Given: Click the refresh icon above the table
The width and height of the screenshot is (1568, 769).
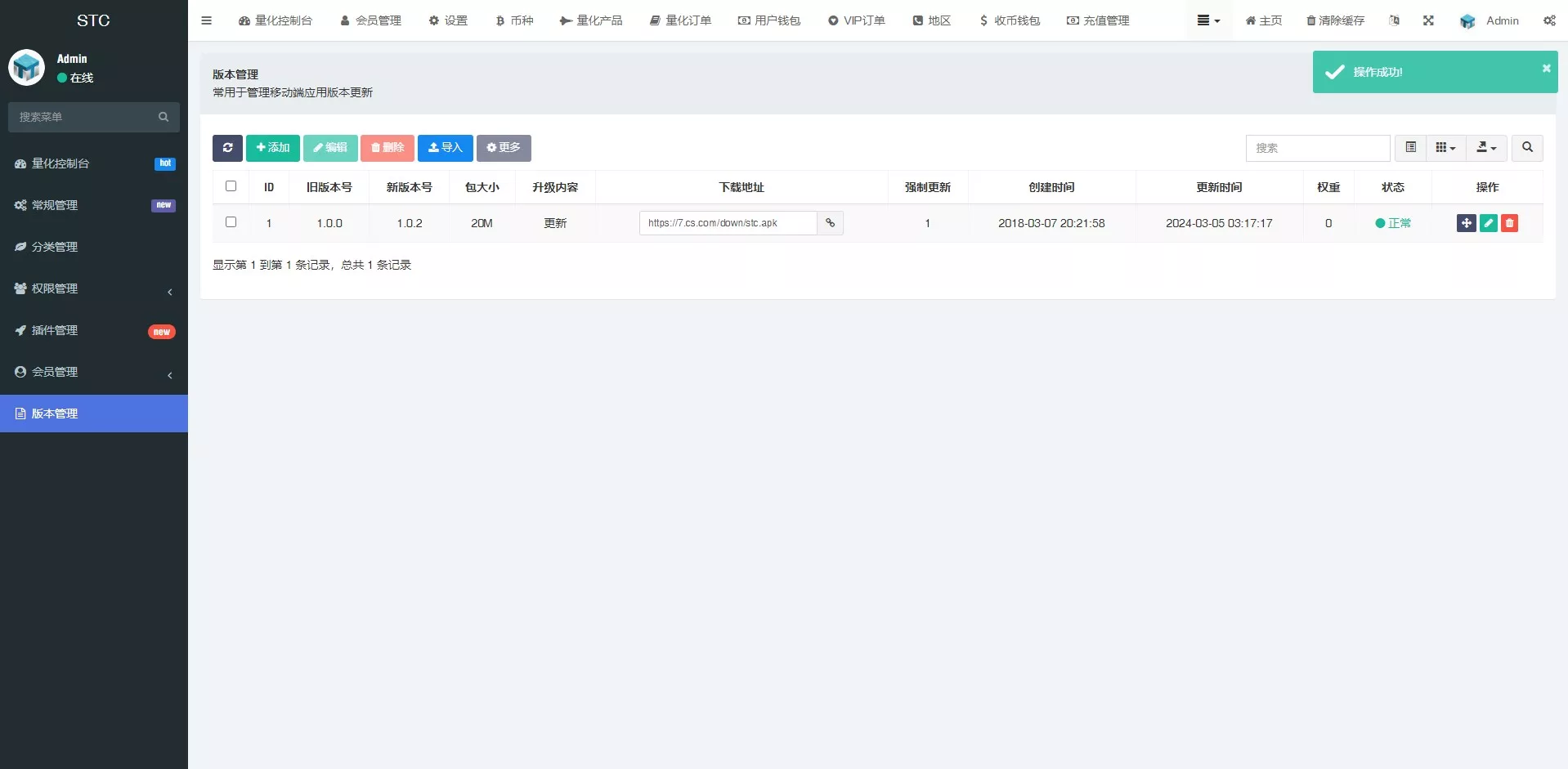Looking at the screenshot, I should pyautogui.click(x=226, y=148).
